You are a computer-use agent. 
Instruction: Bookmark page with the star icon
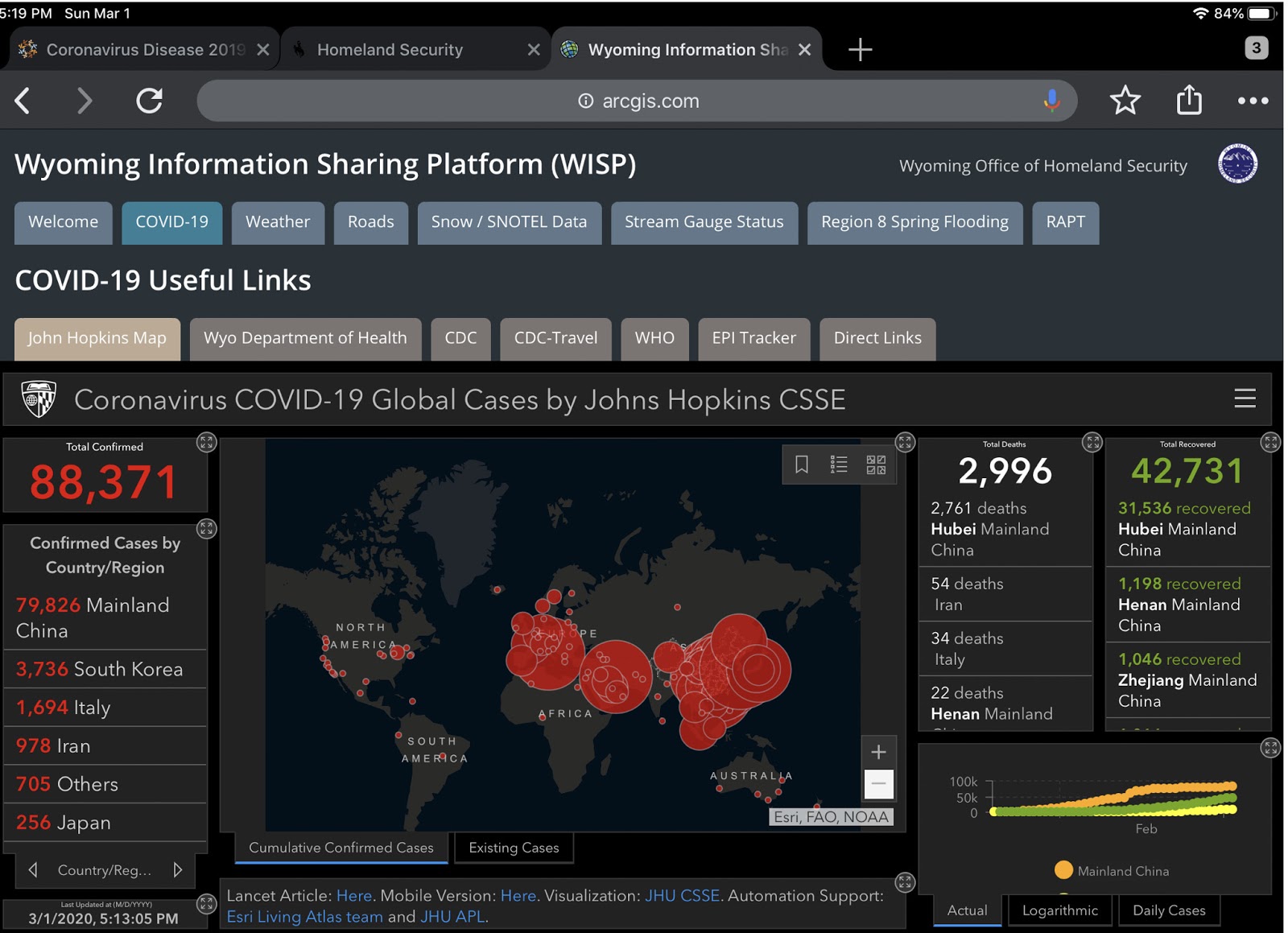[x=1125, y=101]
